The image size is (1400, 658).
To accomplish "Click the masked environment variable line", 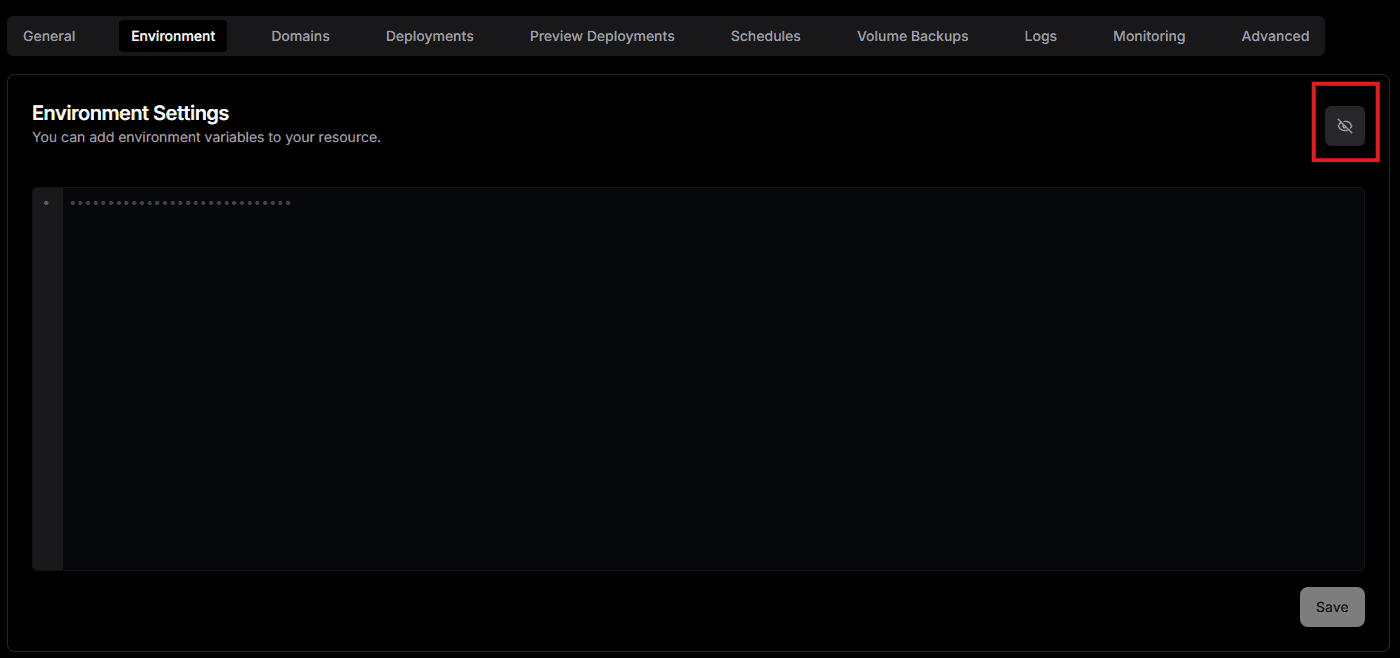I will (180, 203).
